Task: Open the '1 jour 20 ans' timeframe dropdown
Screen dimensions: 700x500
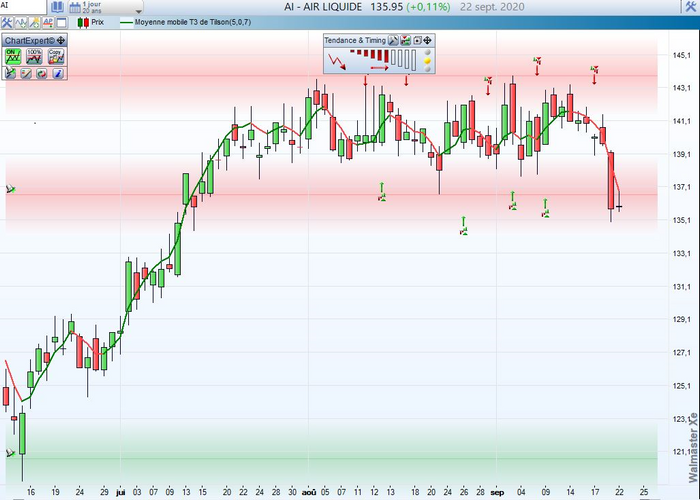Action: (106, 7)
